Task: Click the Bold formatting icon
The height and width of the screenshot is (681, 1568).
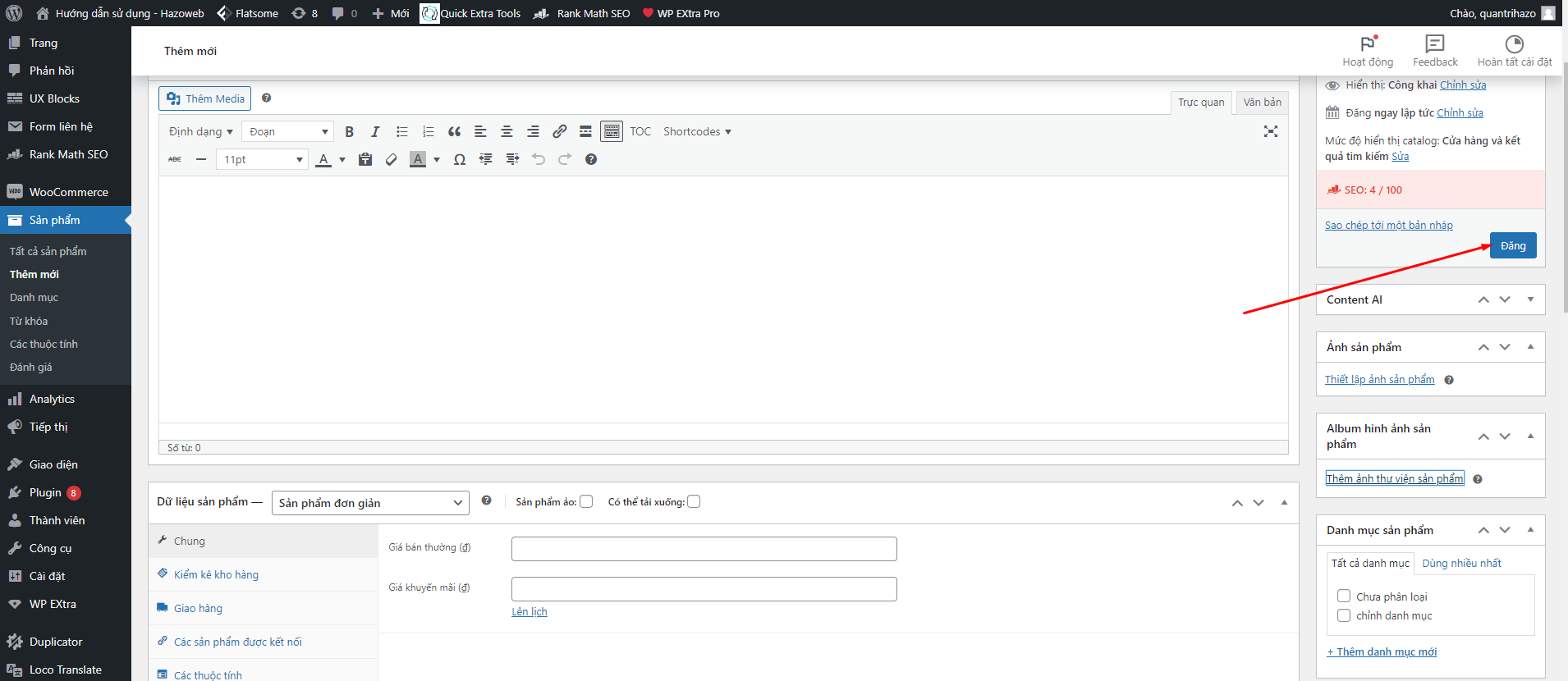Action: 349,131
